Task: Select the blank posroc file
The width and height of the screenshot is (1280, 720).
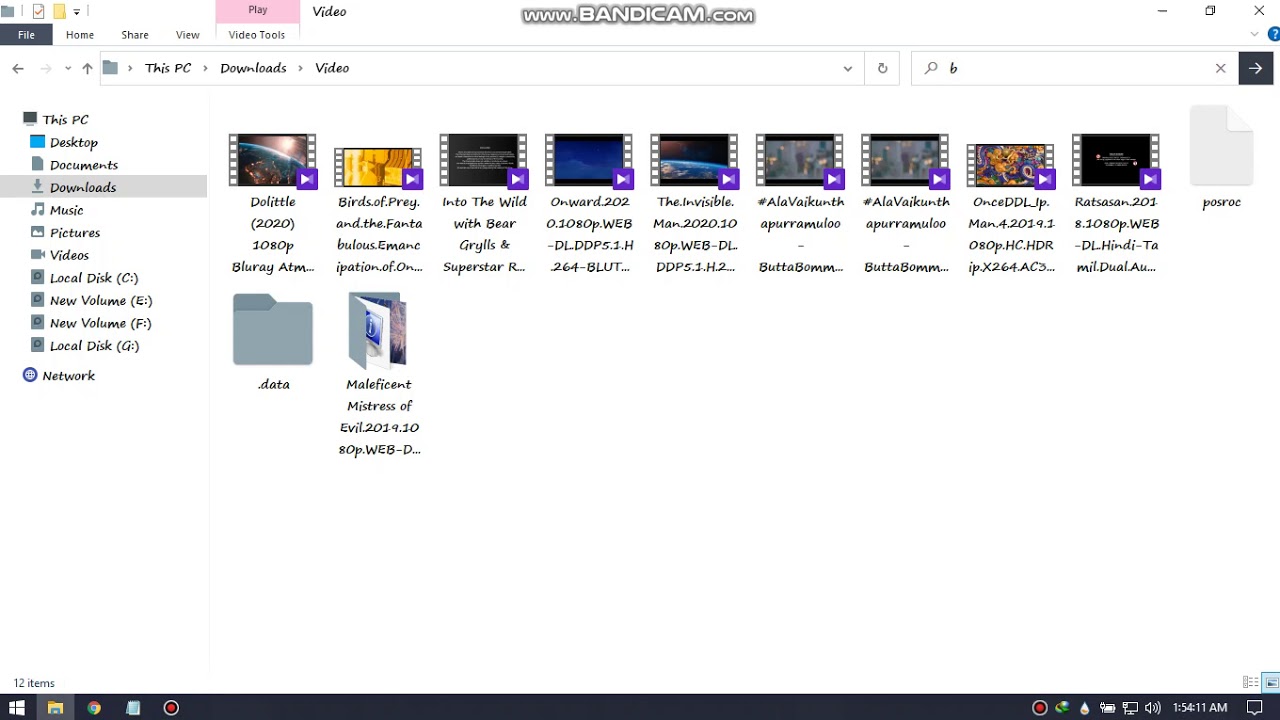Action: click(x=1221, y=158)
